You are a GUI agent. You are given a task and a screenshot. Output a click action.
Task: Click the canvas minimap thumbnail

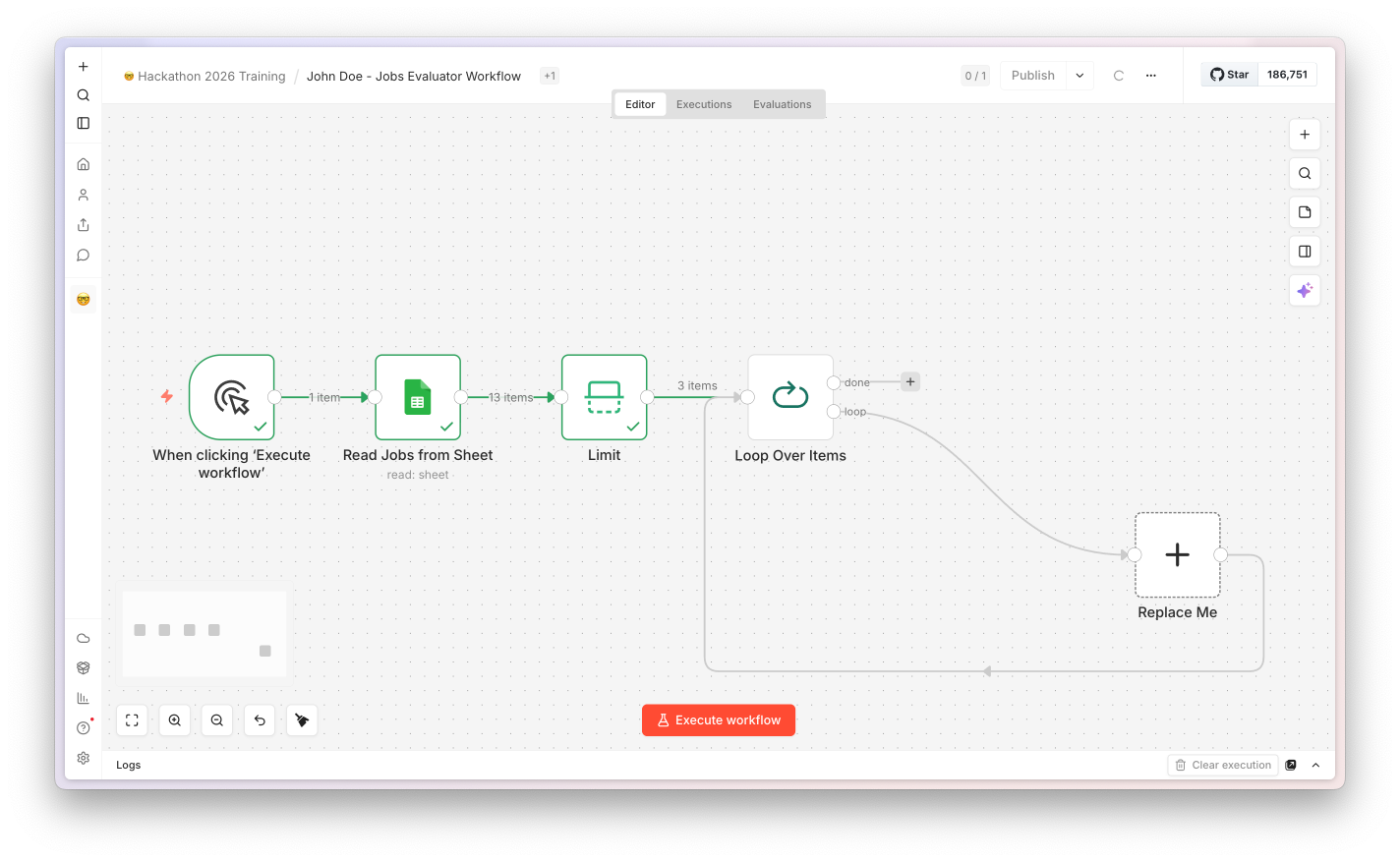point(204,634)
